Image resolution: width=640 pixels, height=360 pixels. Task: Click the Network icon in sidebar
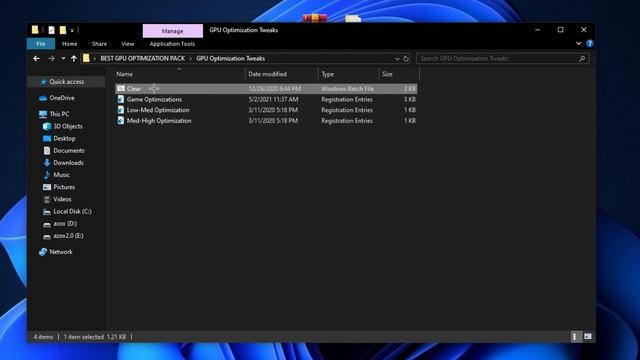click(x=43, y=252)
